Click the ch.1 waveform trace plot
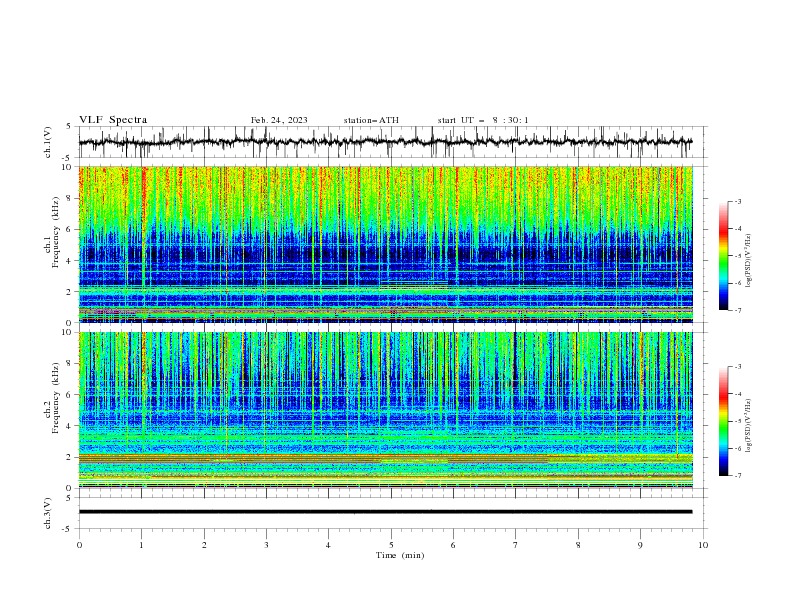The width and height of the screenshot is (792, 612). 385,142
